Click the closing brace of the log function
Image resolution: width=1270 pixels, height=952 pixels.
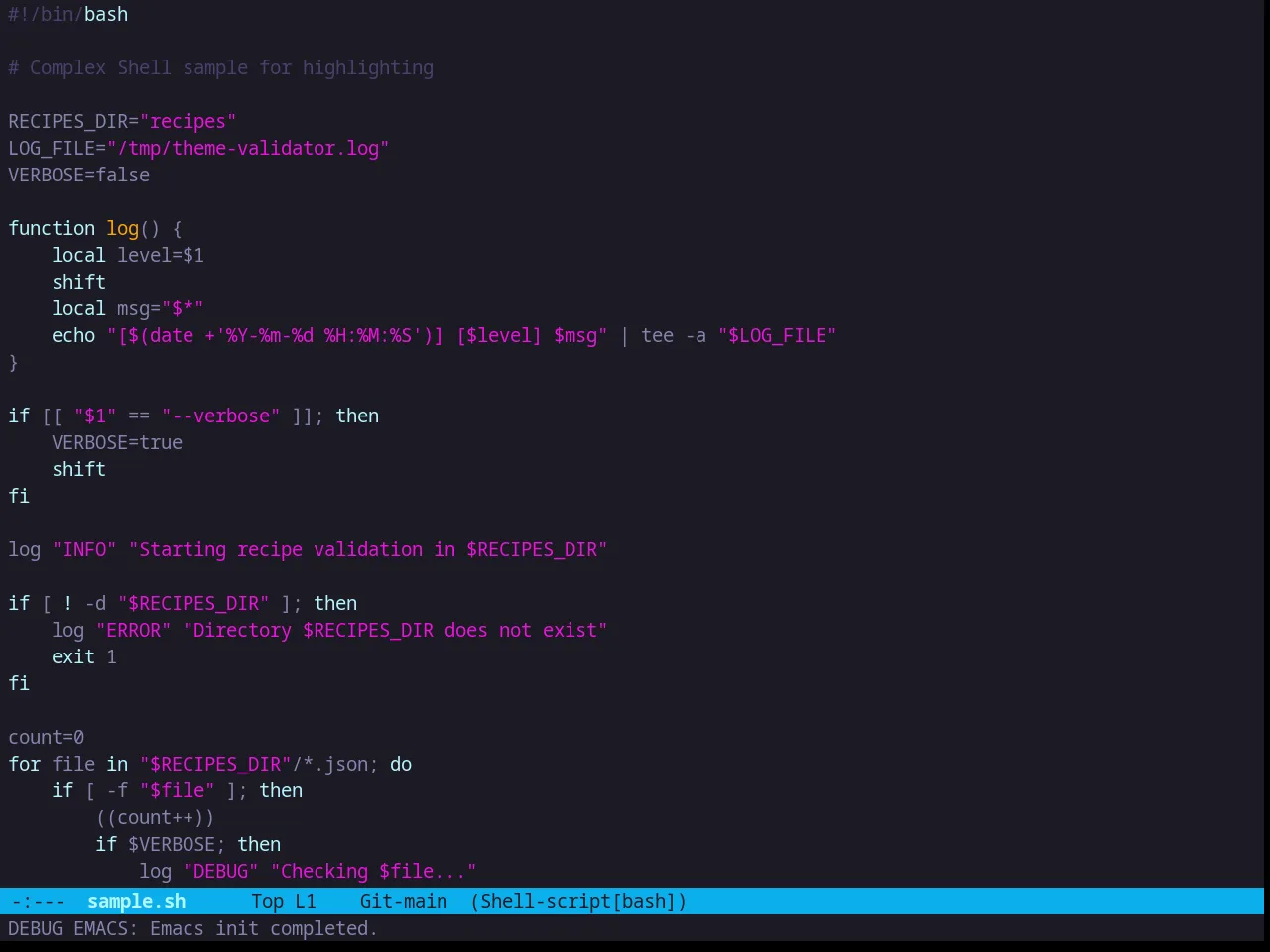13,362
